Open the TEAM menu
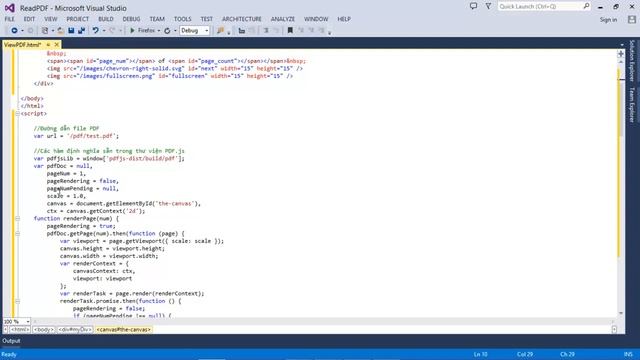640x360 pixels. [x=157, y=19]
